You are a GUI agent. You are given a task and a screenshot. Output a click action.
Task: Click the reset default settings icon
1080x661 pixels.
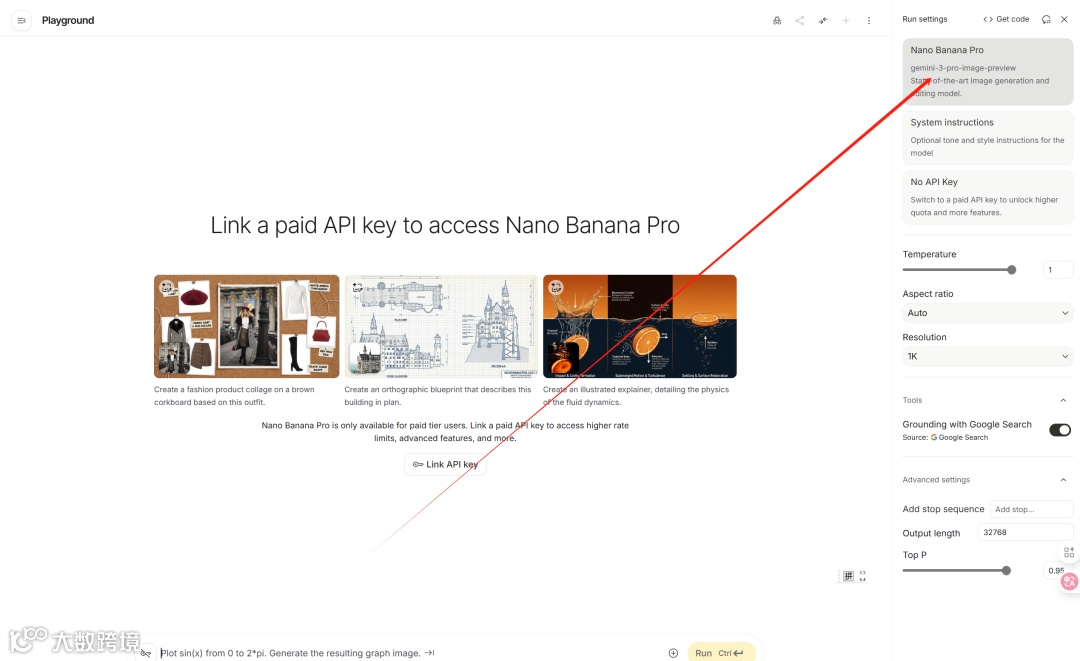pos(1046,19)
